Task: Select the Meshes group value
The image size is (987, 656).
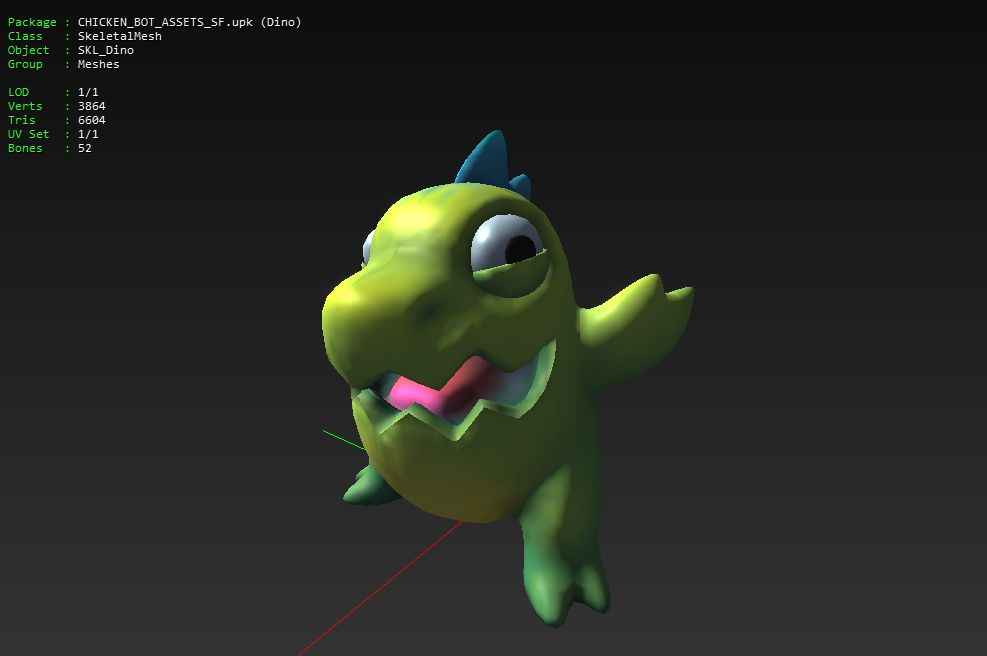Action: tap(98, 64)
